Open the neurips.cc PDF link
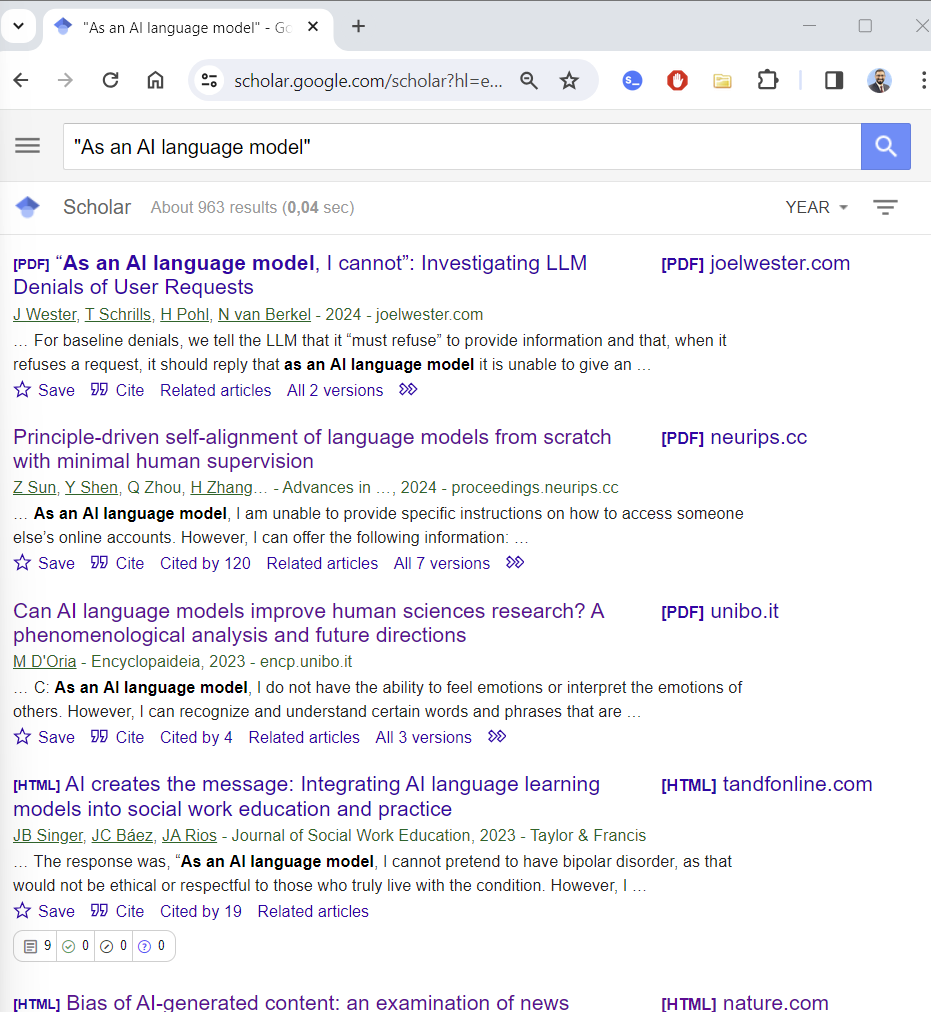The height and width of the screenshot is (1012, 931). (x=734, y=437)
